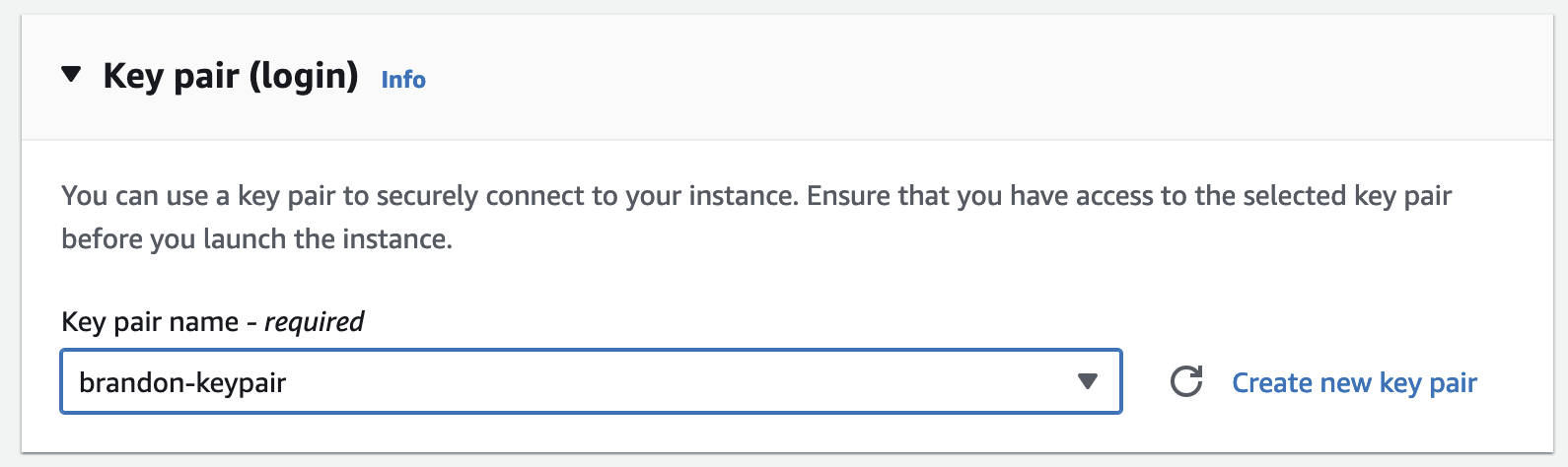Screen dimensions: 1568x467
Task: Click the blank area of section header bar
Action: coord(986,77)
